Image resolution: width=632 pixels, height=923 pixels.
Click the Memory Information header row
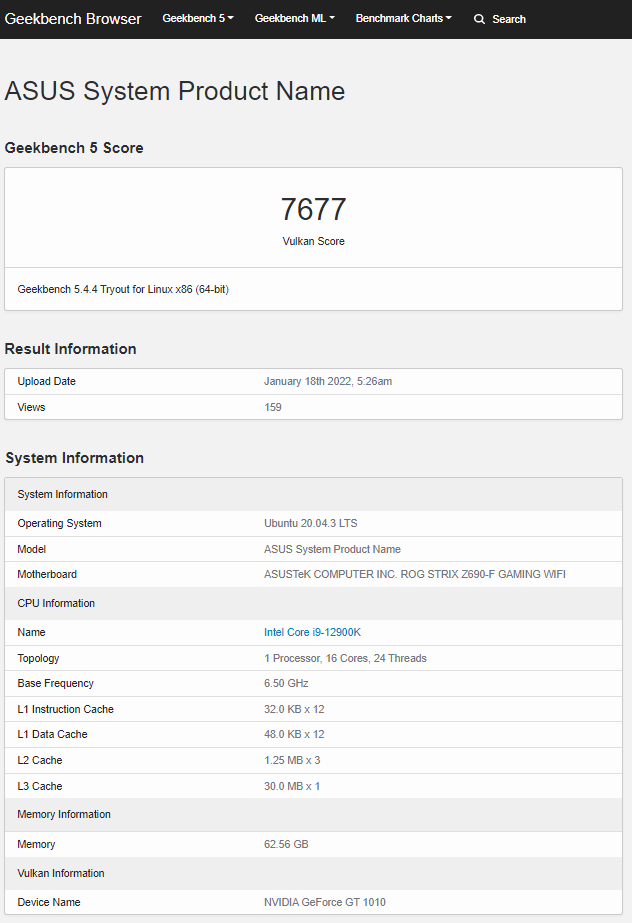pyautogui.click(x=314, y=815)
